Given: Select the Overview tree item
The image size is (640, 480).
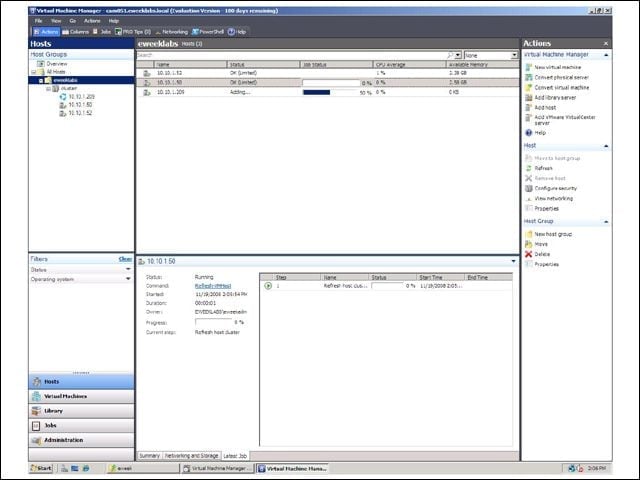Looking at the screenshot, I should tap(57, 64).
